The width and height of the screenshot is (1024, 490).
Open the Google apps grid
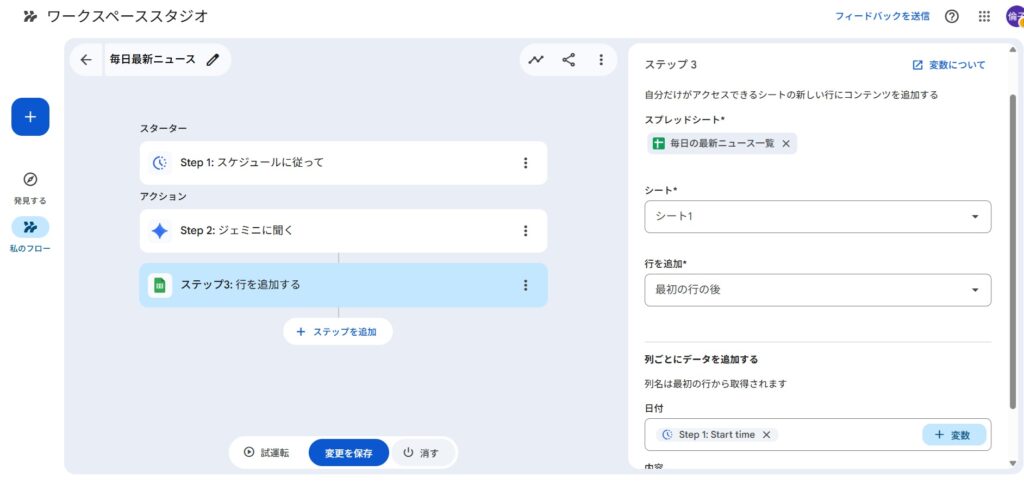pos(984,16)
